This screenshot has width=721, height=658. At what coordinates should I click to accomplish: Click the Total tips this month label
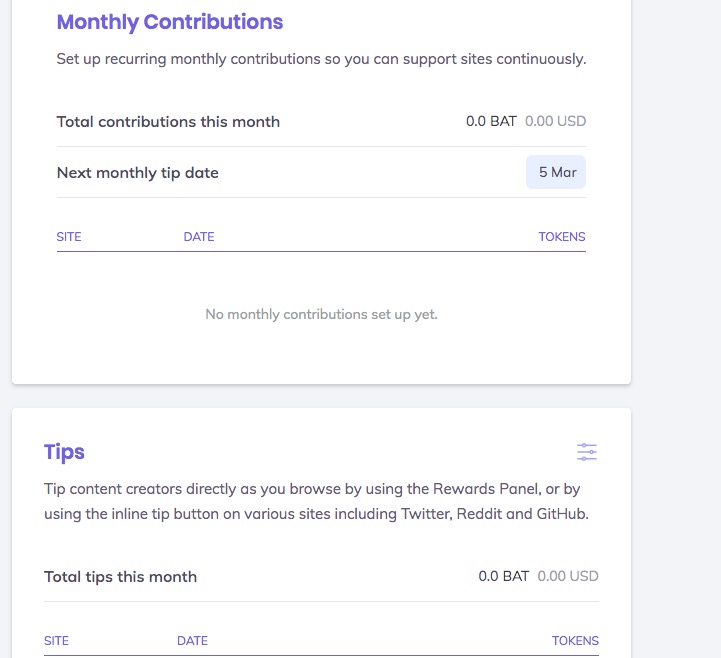121,576
